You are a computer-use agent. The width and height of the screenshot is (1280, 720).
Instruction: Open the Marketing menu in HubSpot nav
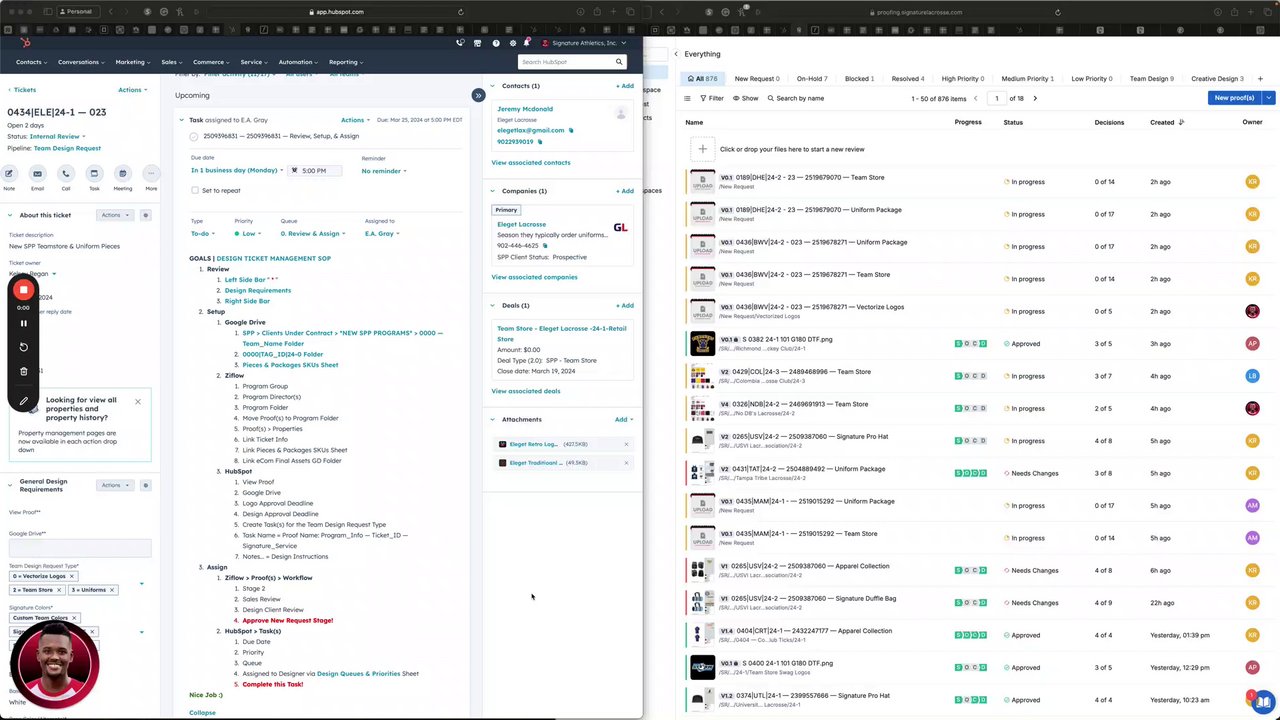click(x=132, y=62)
